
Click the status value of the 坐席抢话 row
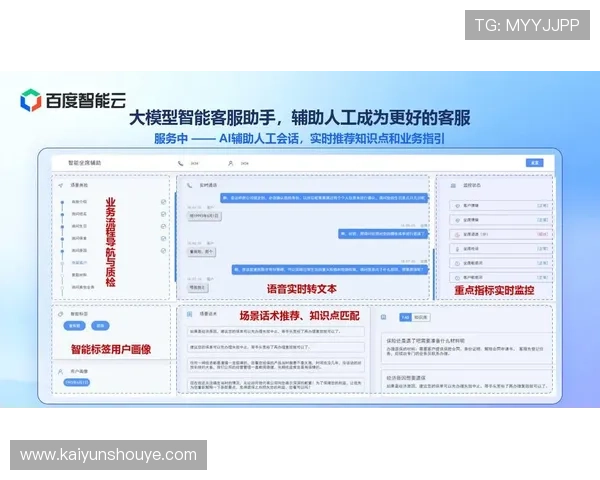(543, 249)
